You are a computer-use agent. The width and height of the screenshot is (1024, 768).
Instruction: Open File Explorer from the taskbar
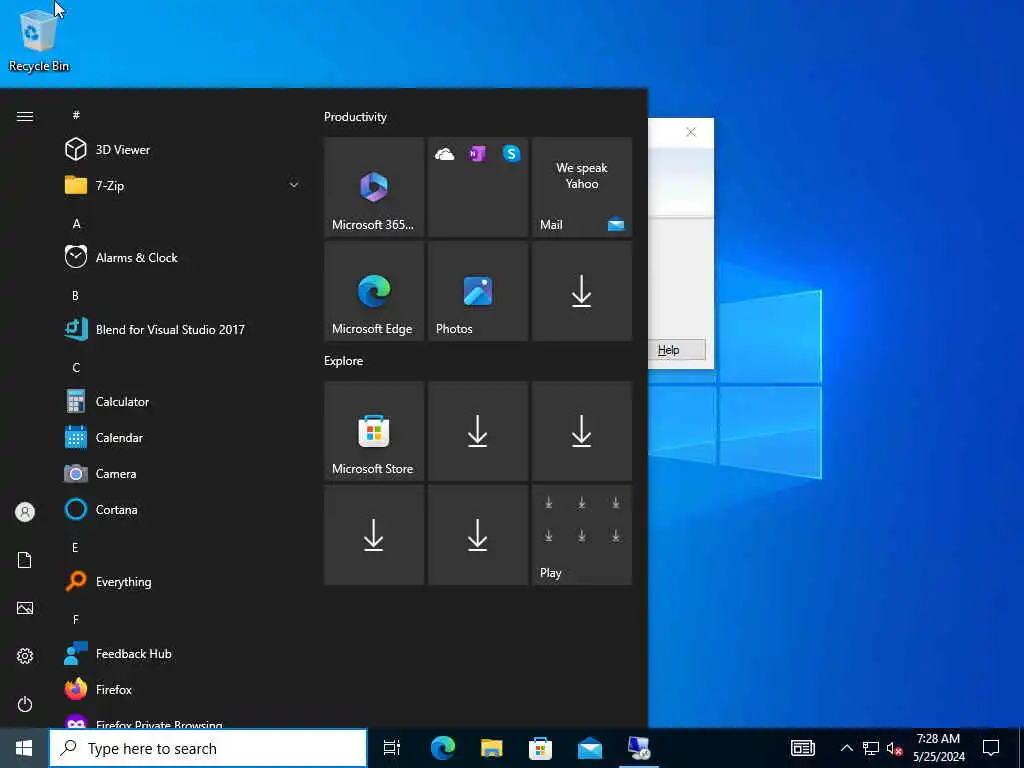click(492, 748)
